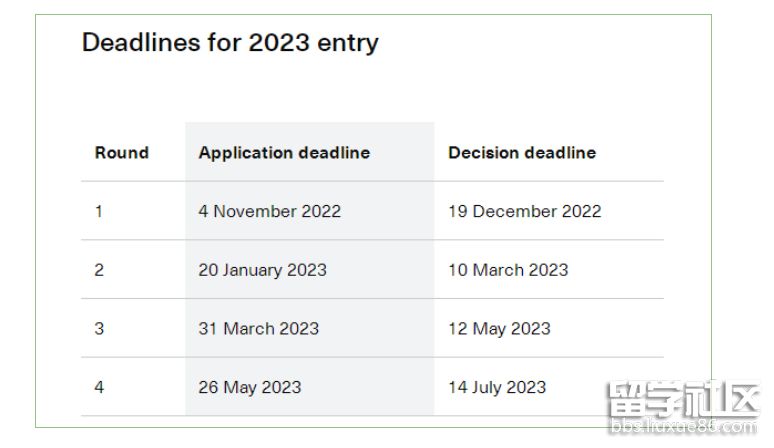The image size is (774, 448).
Task: Click round number 3 in the table
Action: click(x=99, y=329)
